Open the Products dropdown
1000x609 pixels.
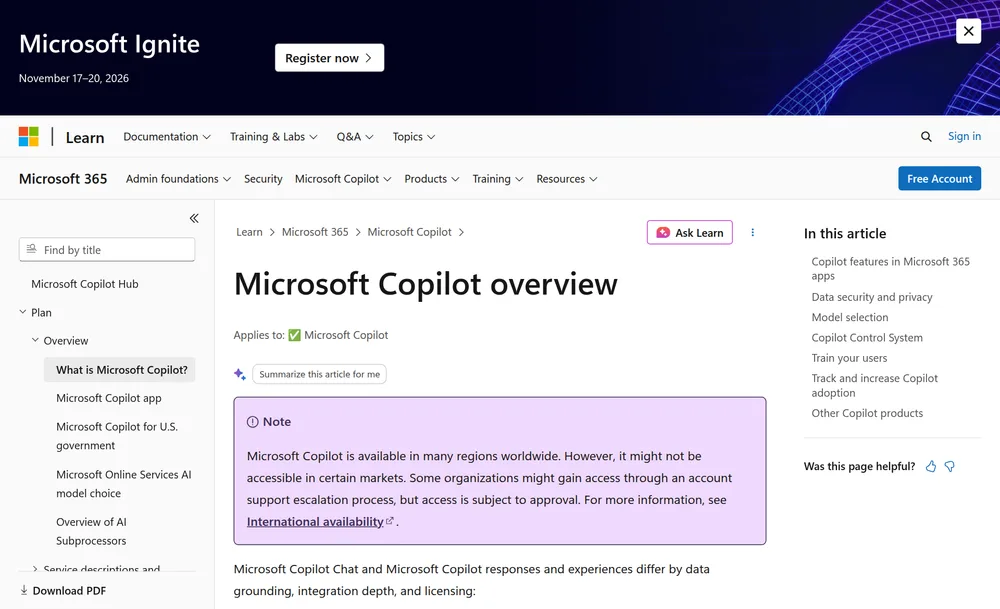(432, 179)
